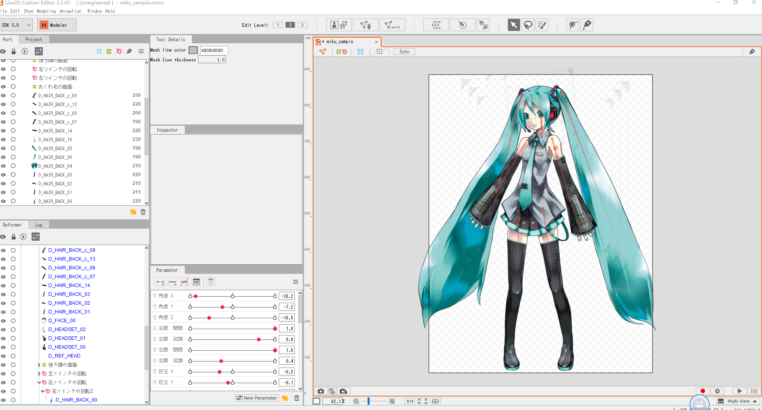Select the miku_sample document tab
762x410 pixels.
(x=346, y=42)
